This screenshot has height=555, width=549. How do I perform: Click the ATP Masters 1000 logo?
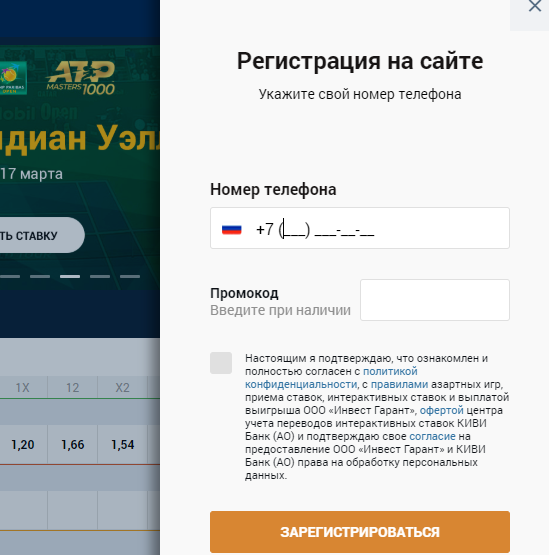[81, 78]
